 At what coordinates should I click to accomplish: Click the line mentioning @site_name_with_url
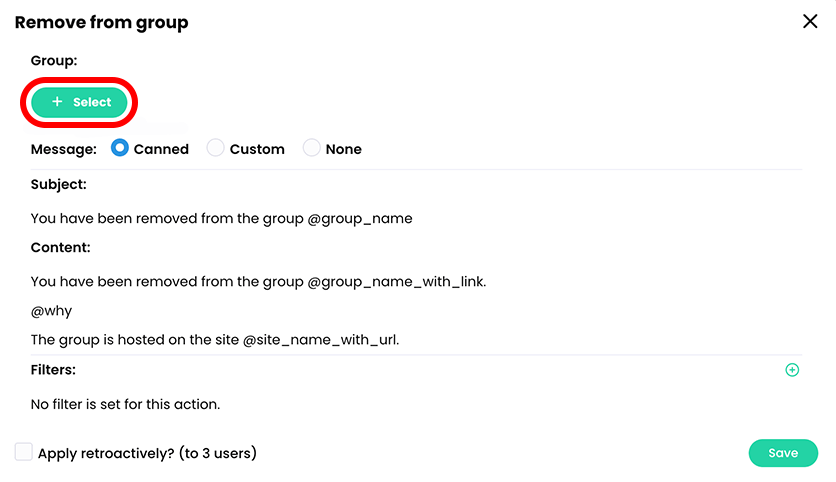(215, 339)
